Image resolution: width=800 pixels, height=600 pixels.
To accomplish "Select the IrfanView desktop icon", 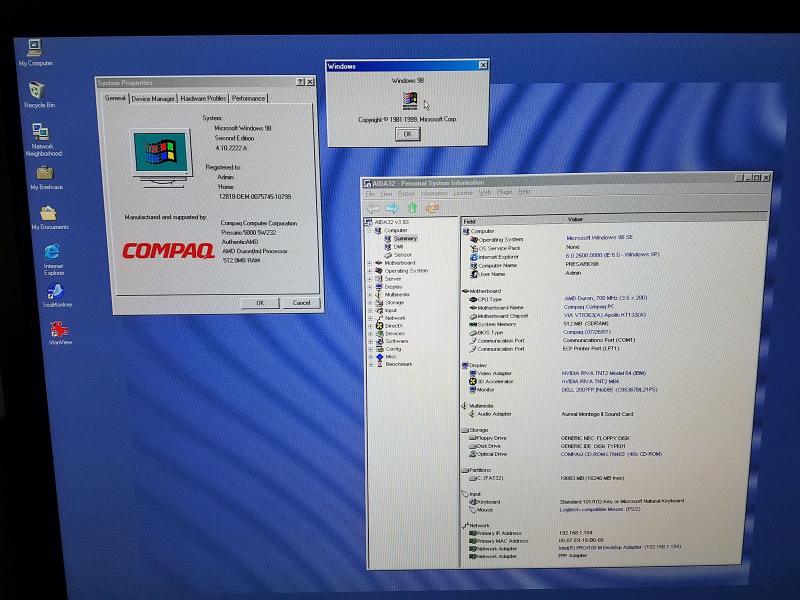I will click(x=59, y=333).
